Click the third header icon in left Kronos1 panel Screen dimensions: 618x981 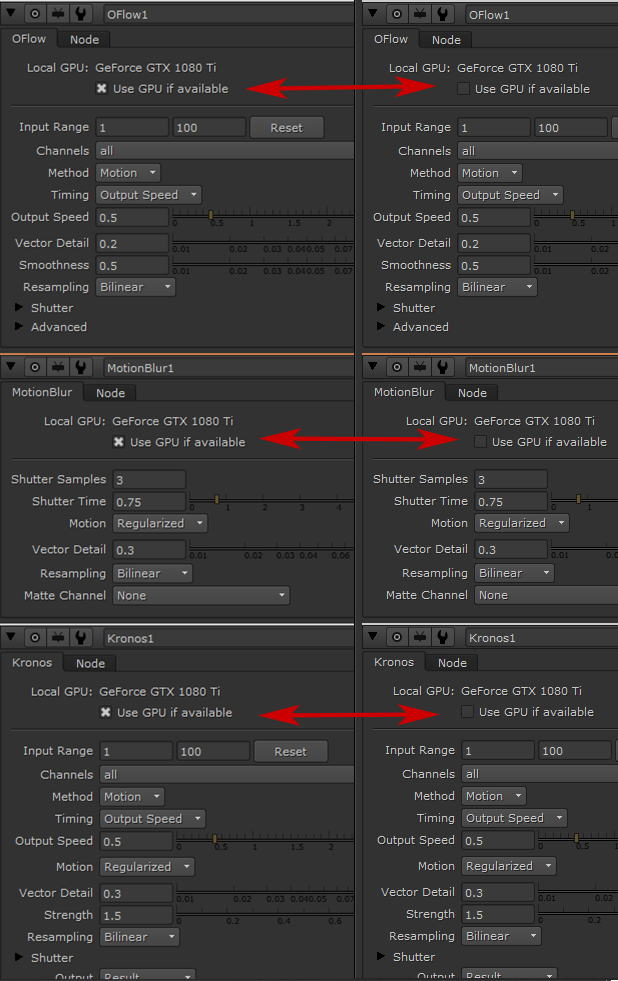[x=59, y=637]
